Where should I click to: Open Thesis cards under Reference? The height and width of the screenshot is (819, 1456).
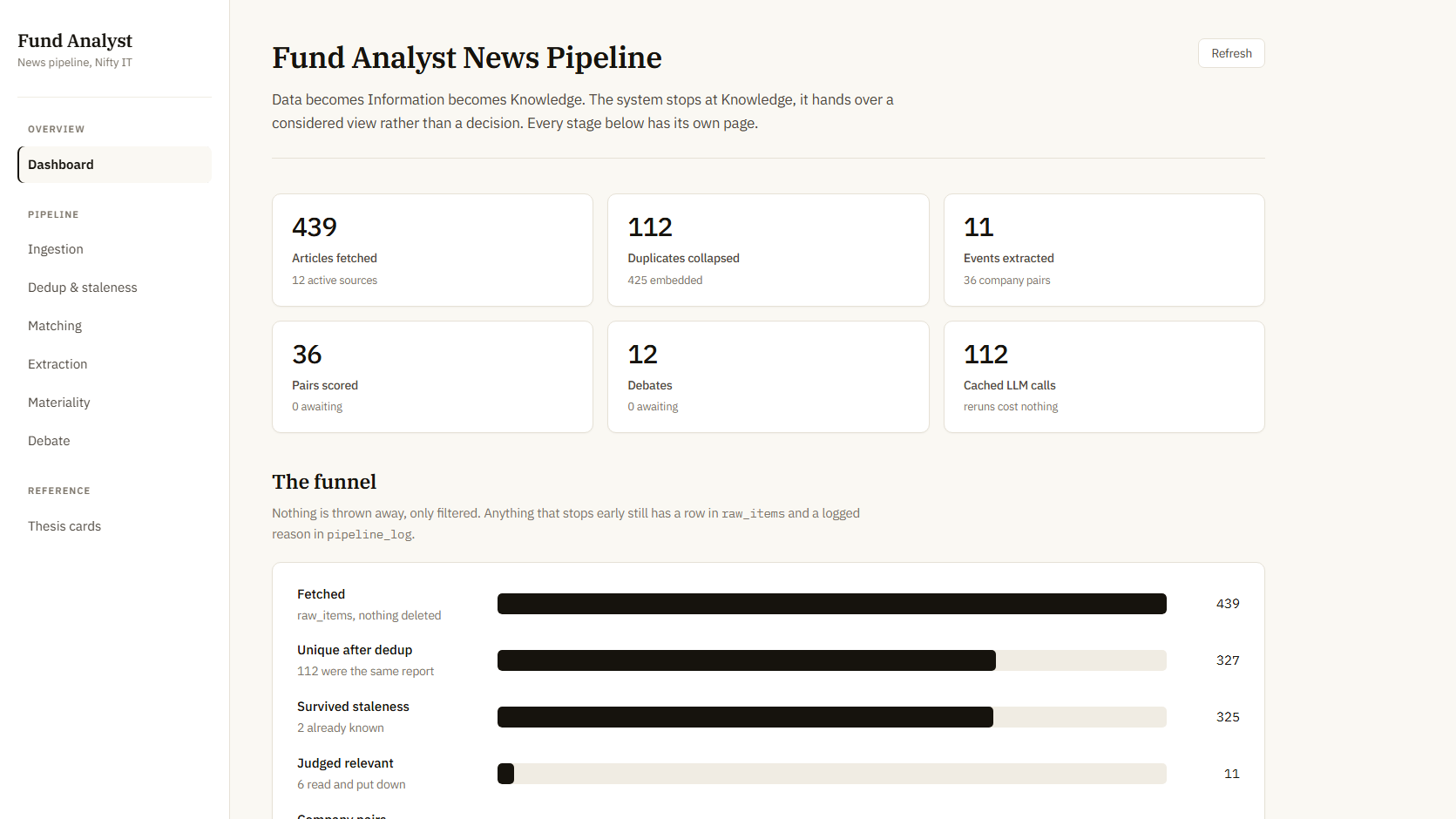(x=114, y=526)
